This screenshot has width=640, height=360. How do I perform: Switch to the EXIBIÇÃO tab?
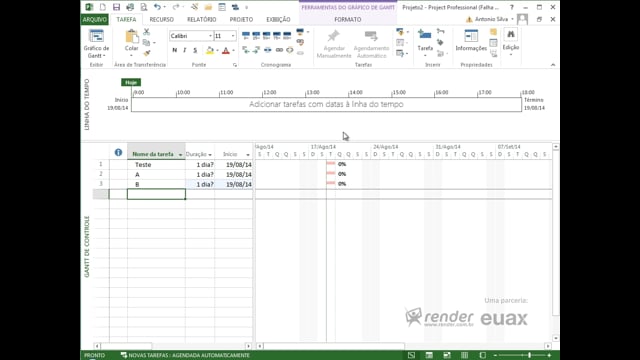point(278,19)
